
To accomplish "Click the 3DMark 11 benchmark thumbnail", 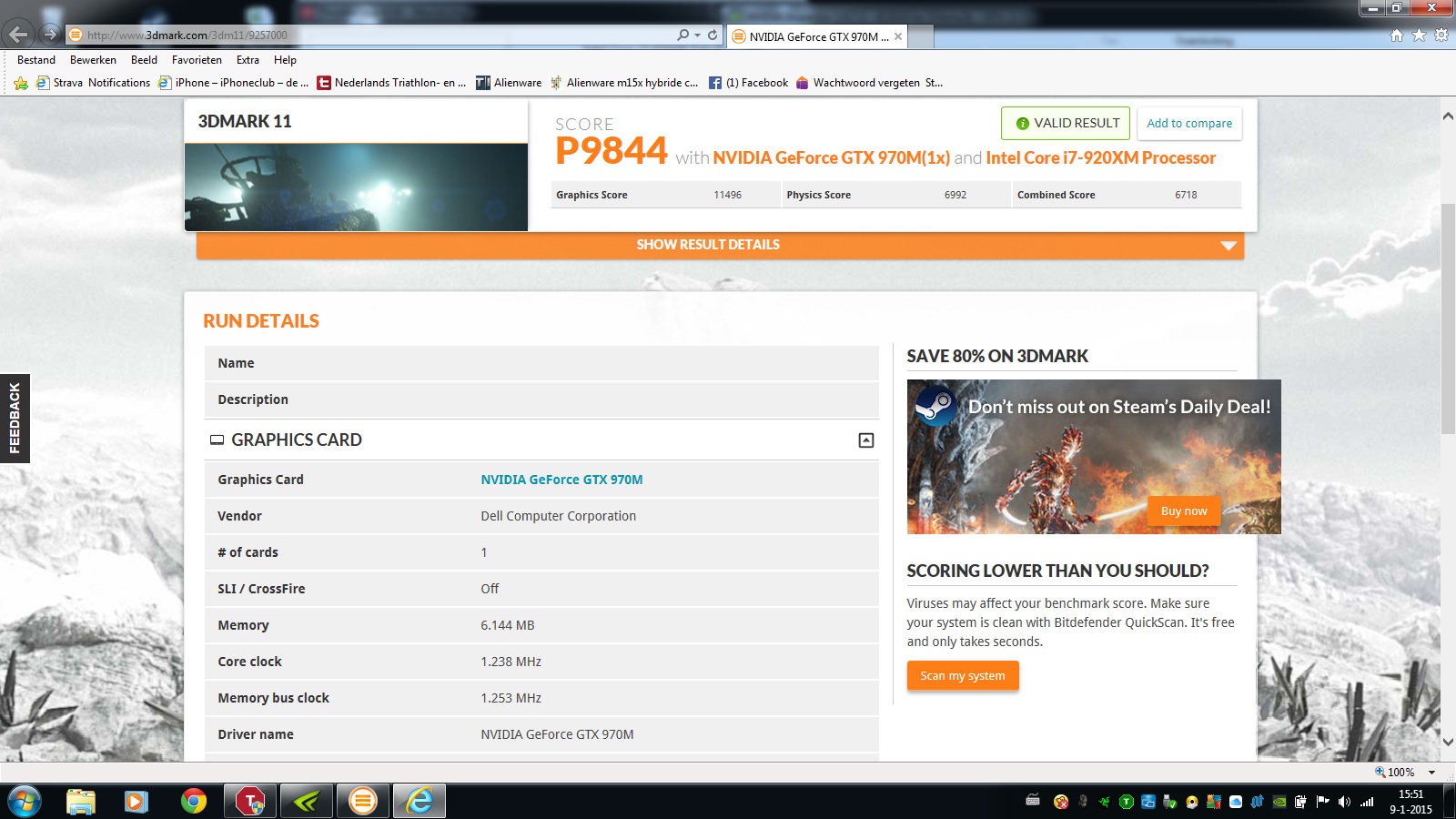I will pyautogui.click(x=356, y=187).
